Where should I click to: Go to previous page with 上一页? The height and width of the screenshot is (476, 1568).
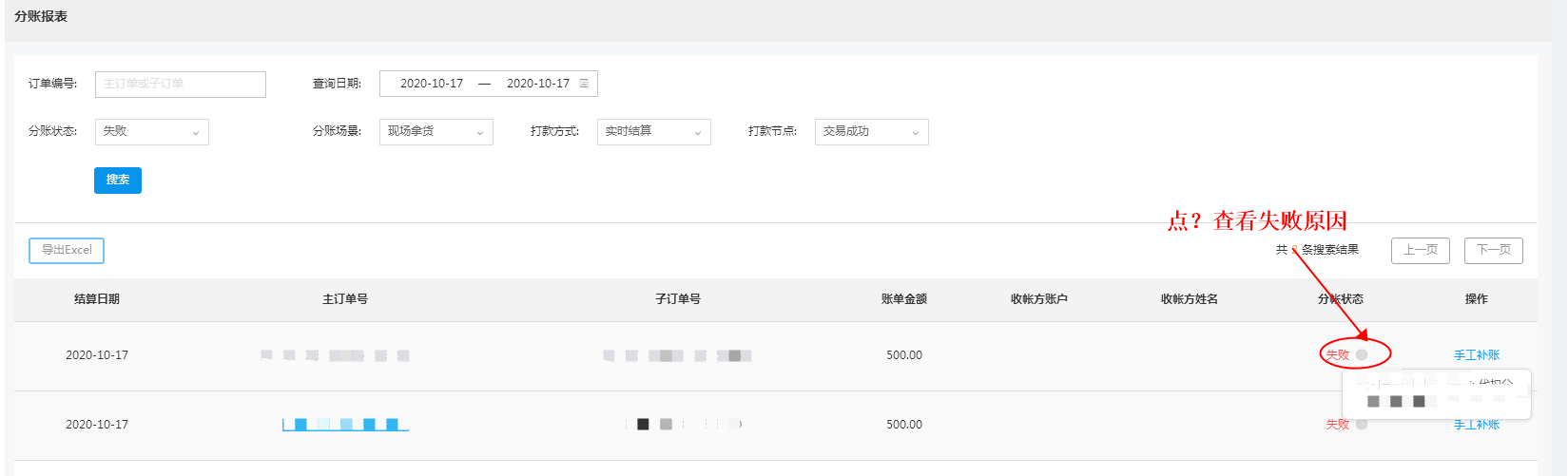click(x=1421, y=250)
